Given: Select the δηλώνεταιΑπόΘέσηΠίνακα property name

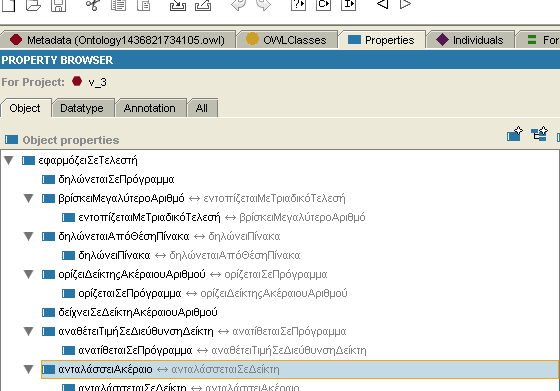Looking at the screenshot, I should click(124, 236).
